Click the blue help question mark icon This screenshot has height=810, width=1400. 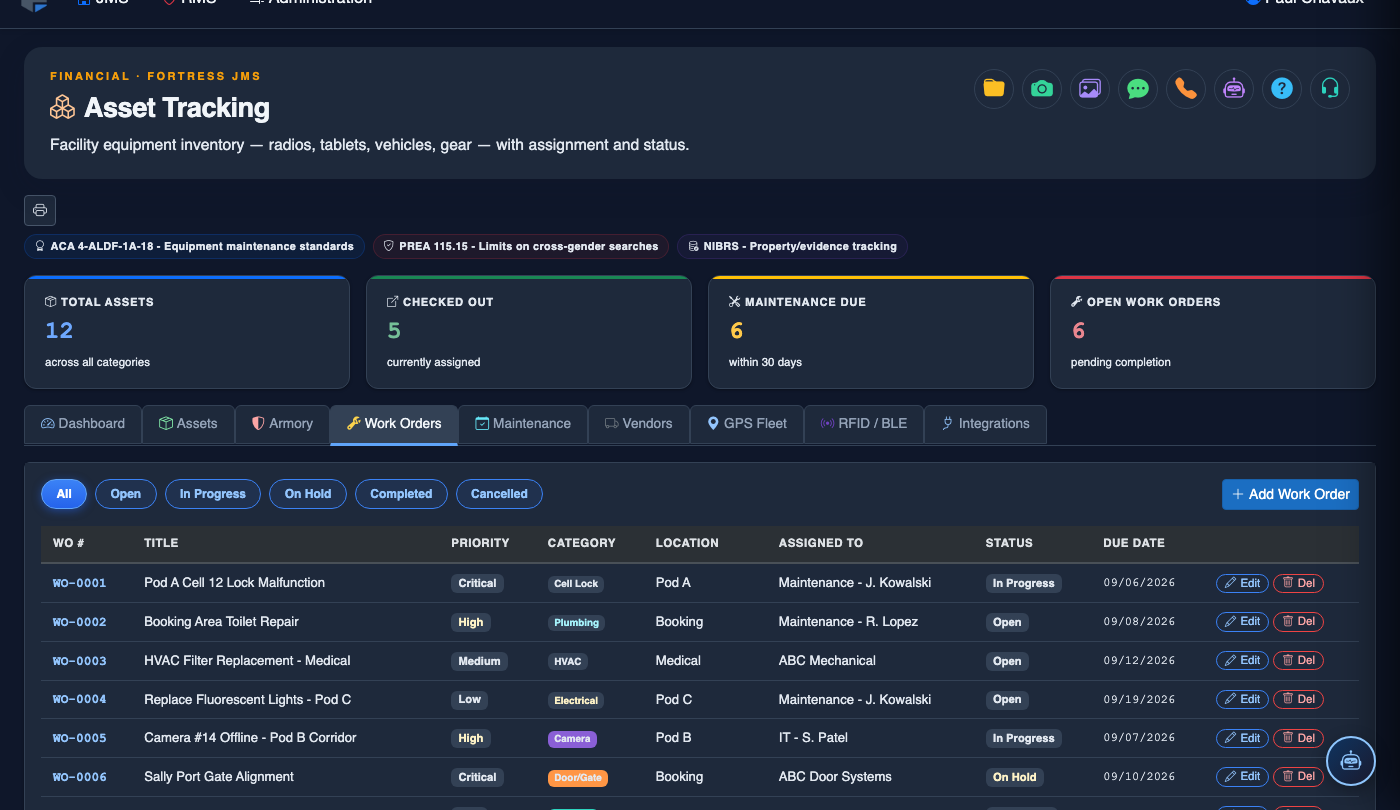1282,89
